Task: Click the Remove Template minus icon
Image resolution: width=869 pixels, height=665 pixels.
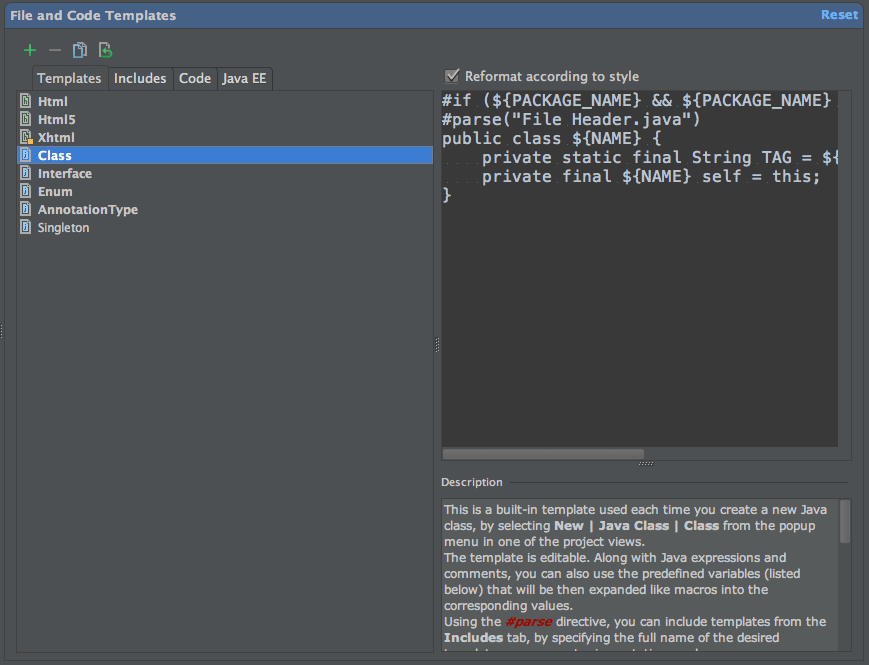Action: point(55,50)
